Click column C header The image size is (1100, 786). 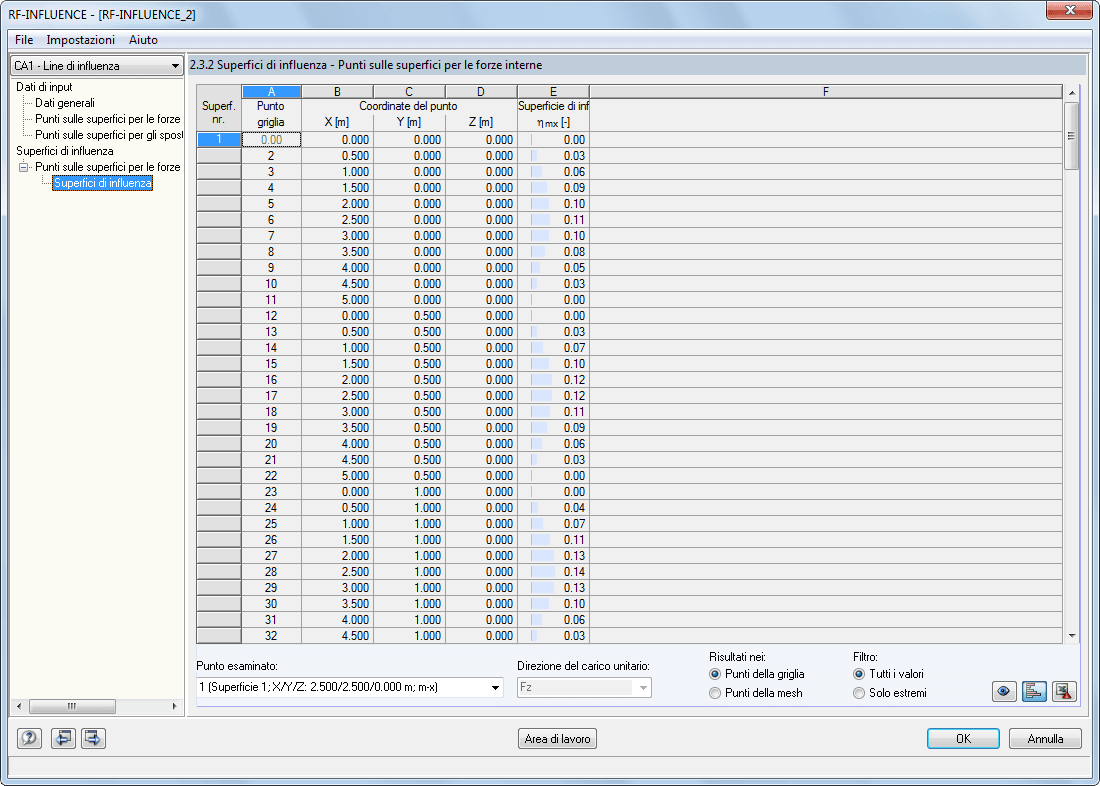click(x=409, y=92)
